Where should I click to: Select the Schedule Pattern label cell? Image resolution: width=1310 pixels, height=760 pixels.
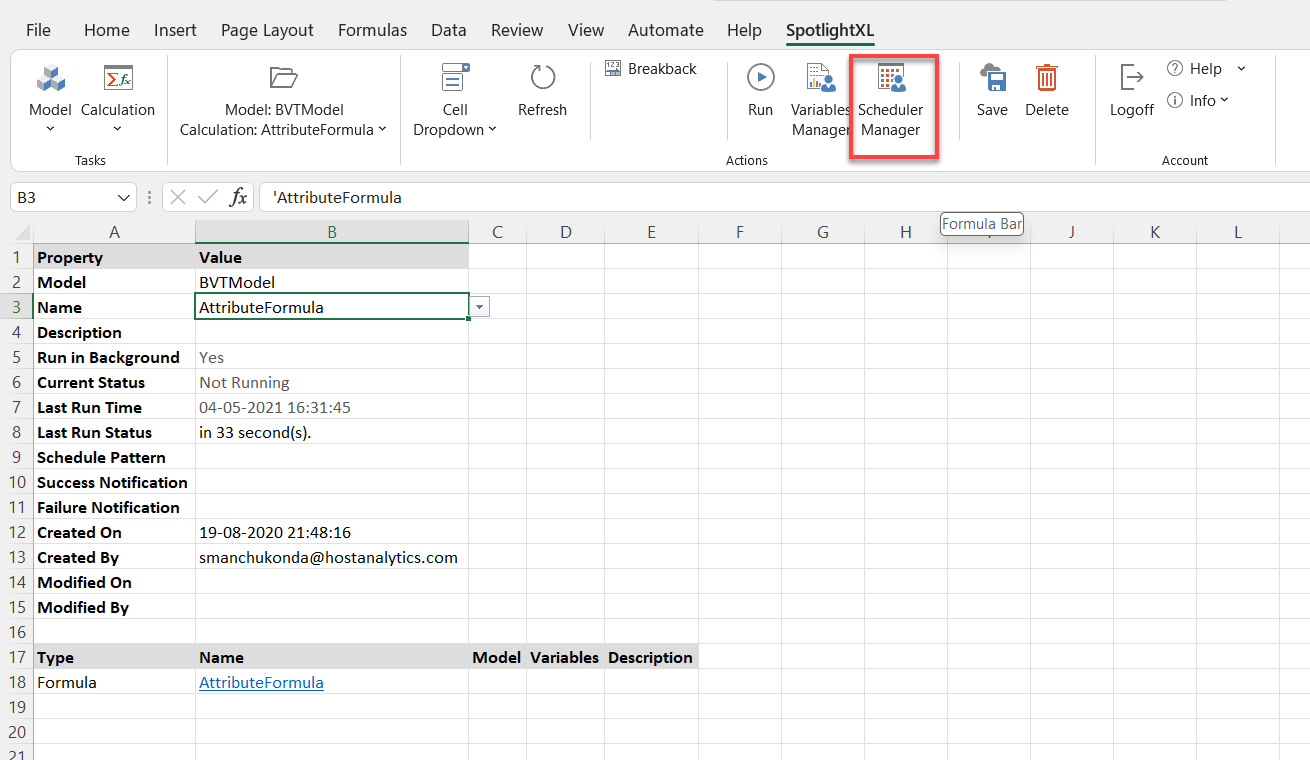(114, 458)
